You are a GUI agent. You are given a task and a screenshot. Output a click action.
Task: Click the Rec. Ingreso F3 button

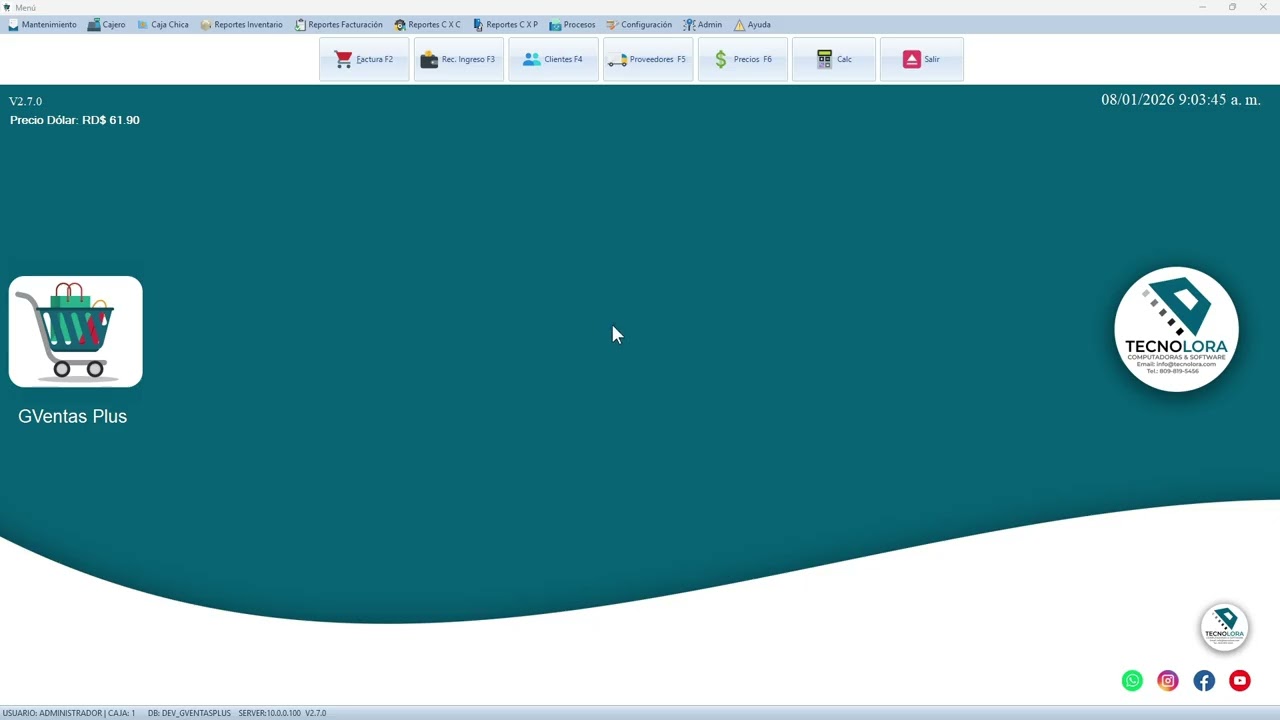click(459, 59)
